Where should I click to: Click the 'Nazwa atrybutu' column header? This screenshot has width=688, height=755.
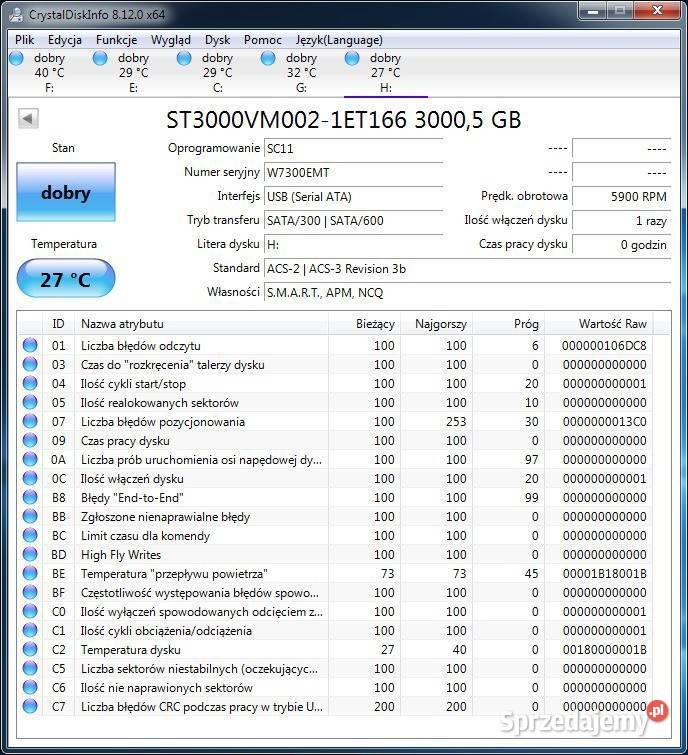tap(122, 324)
